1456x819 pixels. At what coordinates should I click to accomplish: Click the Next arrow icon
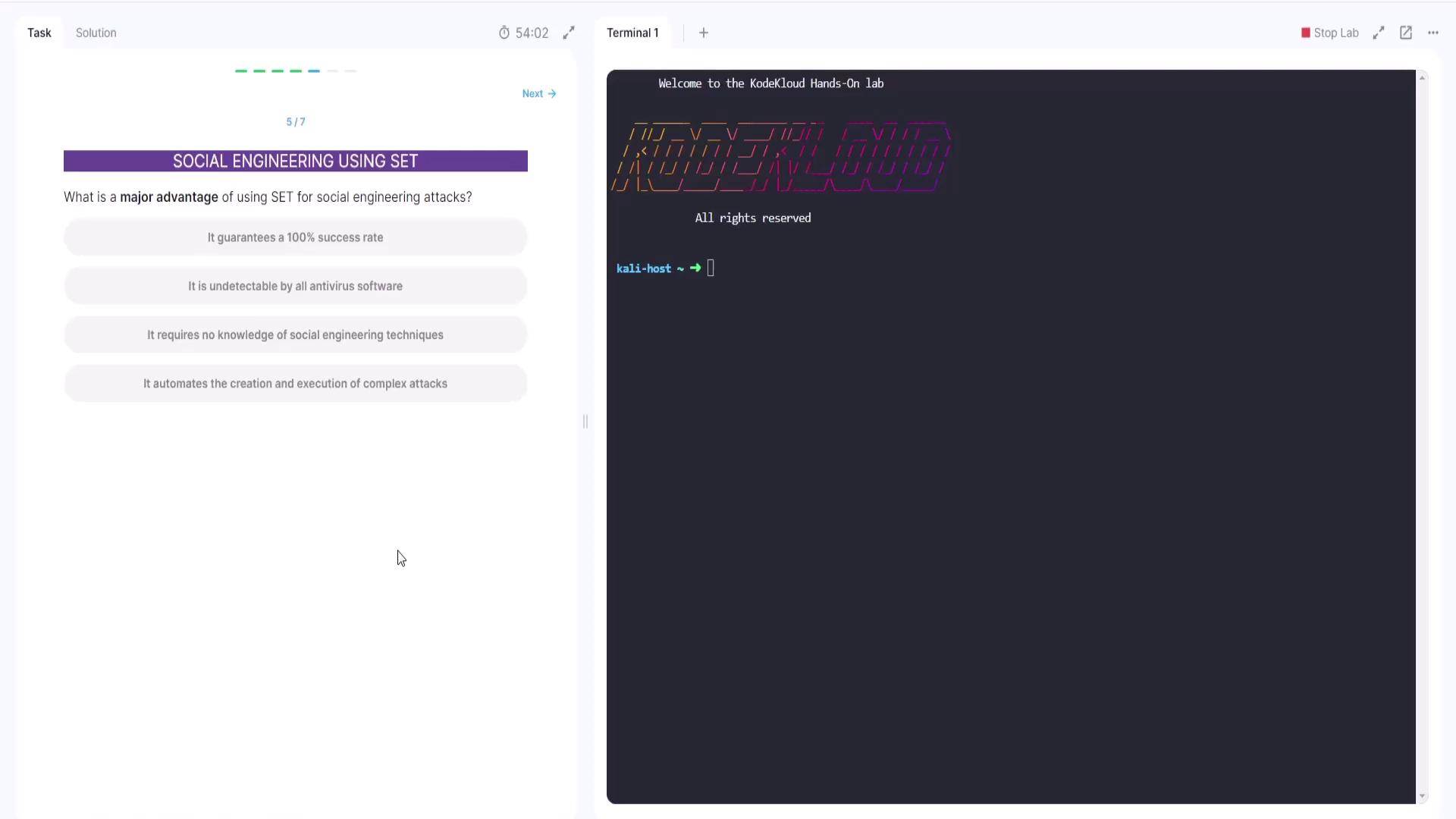(x=552, y=94)
